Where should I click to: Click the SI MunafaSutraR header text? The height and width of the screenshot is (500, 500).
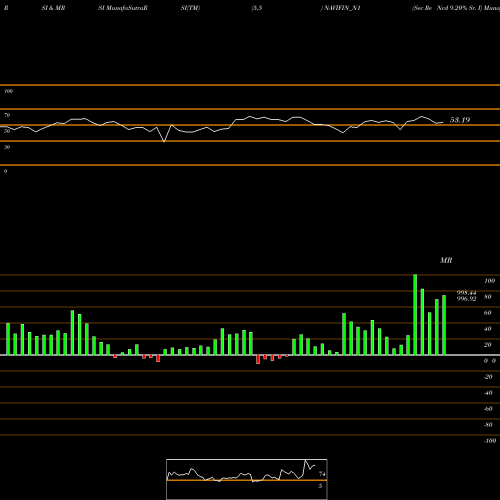pos(123,8)
